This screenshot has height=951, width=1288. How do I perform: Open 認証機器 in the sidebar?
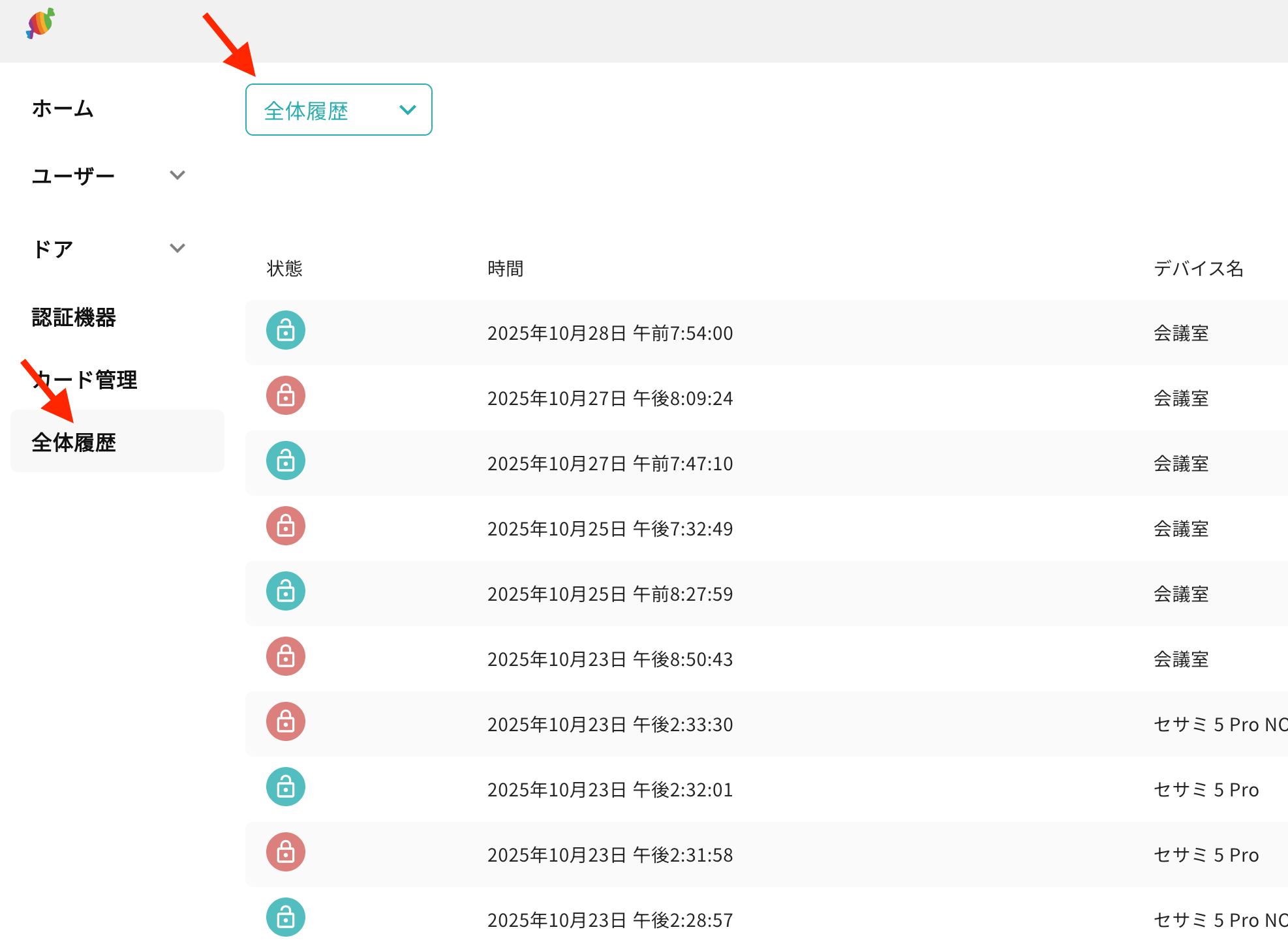pos(74,318)
